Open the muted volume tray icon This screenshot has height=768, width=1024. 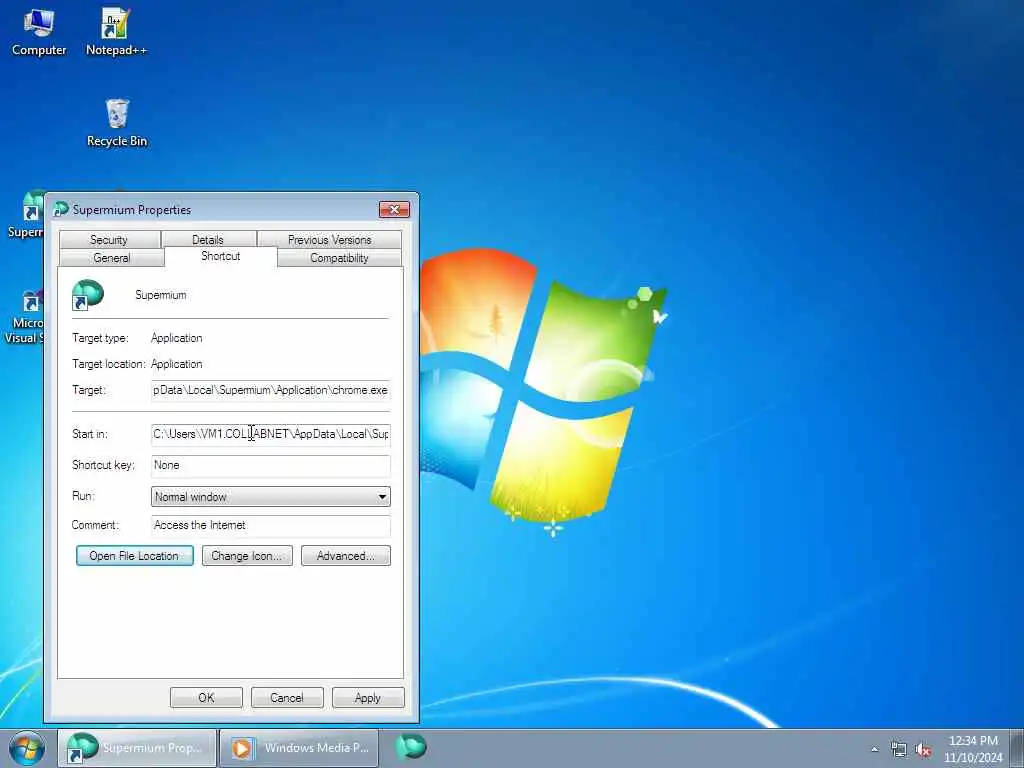[x=923, y=749]
